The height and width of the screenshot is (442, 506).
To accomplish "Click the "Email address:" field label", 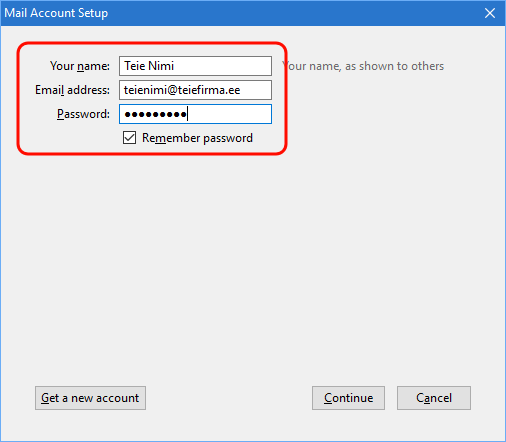I will pos(72,90).
